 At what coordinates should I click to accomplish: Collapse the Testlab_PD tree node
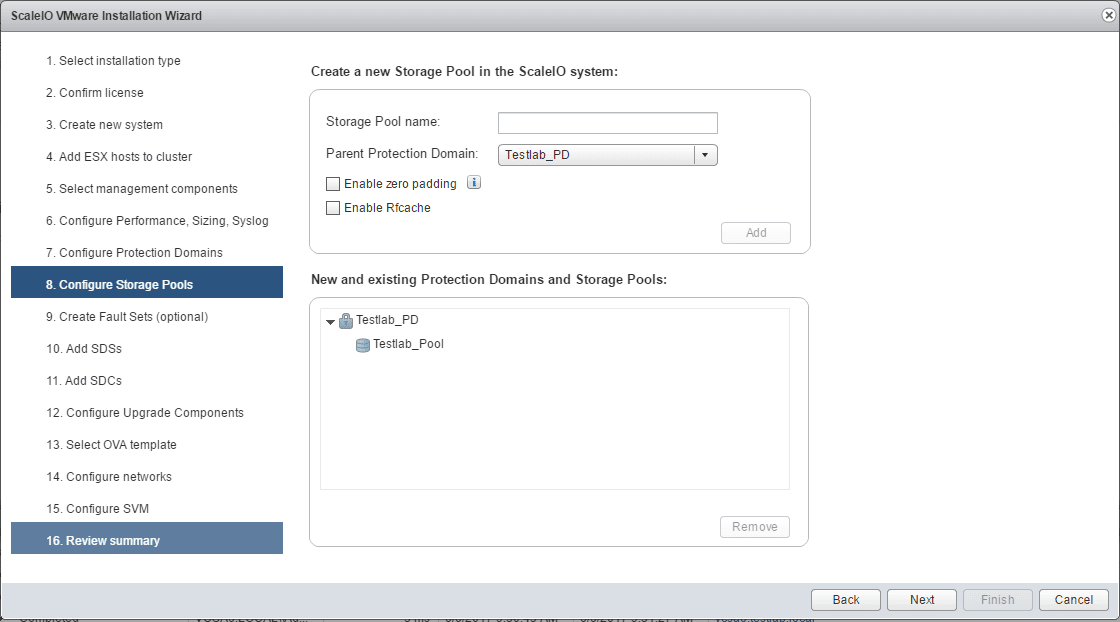tap(330, 321)
